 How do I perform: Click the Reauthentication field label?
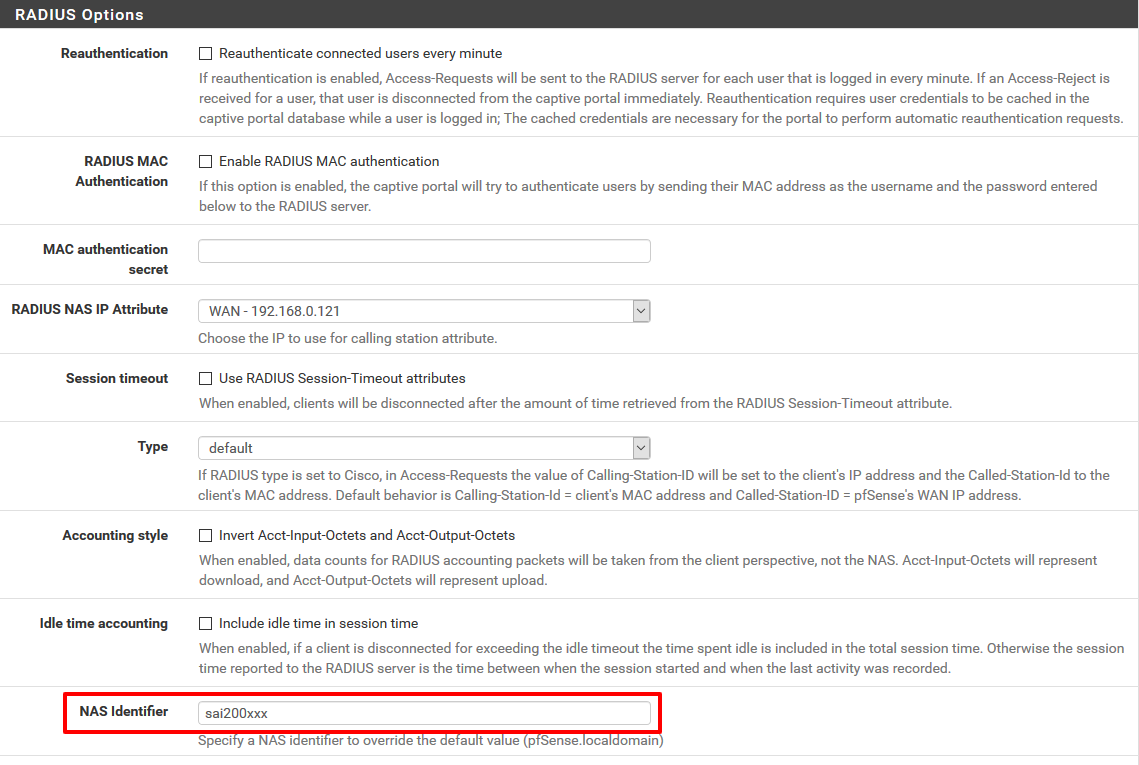(x=114, y=54)
